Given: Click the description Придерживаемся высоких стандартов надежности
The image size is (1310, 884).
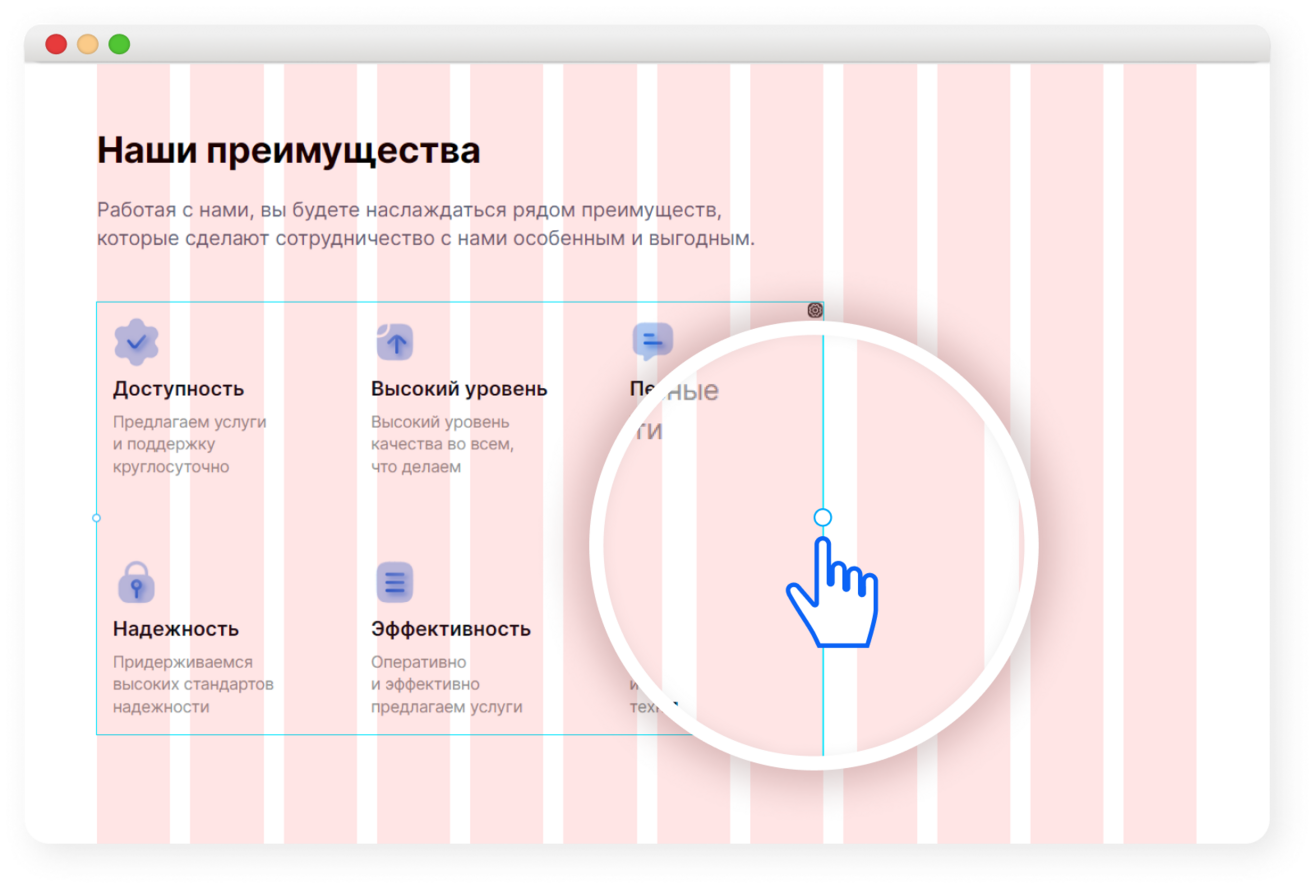Looking at the screenshot, I should point(193,684).
